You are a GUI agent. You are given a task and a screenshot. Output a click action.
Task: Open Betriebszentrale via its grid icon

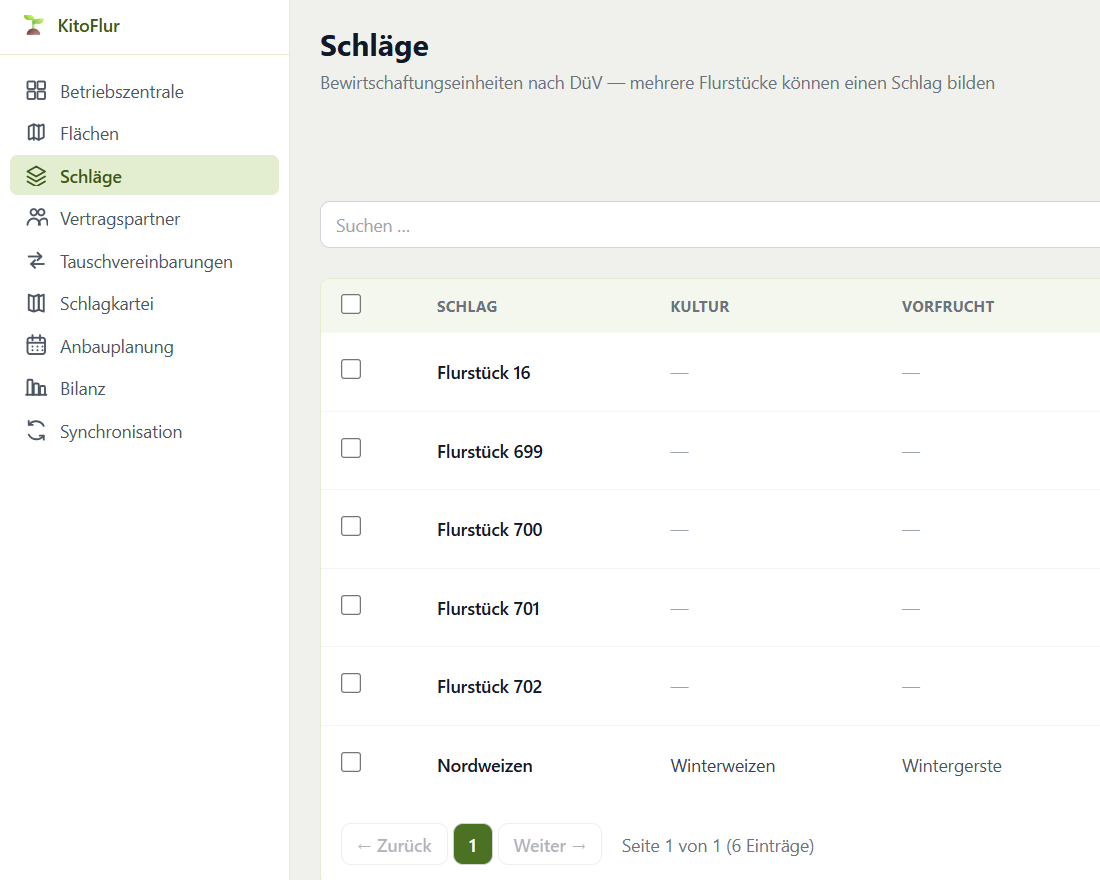point(36,91)
